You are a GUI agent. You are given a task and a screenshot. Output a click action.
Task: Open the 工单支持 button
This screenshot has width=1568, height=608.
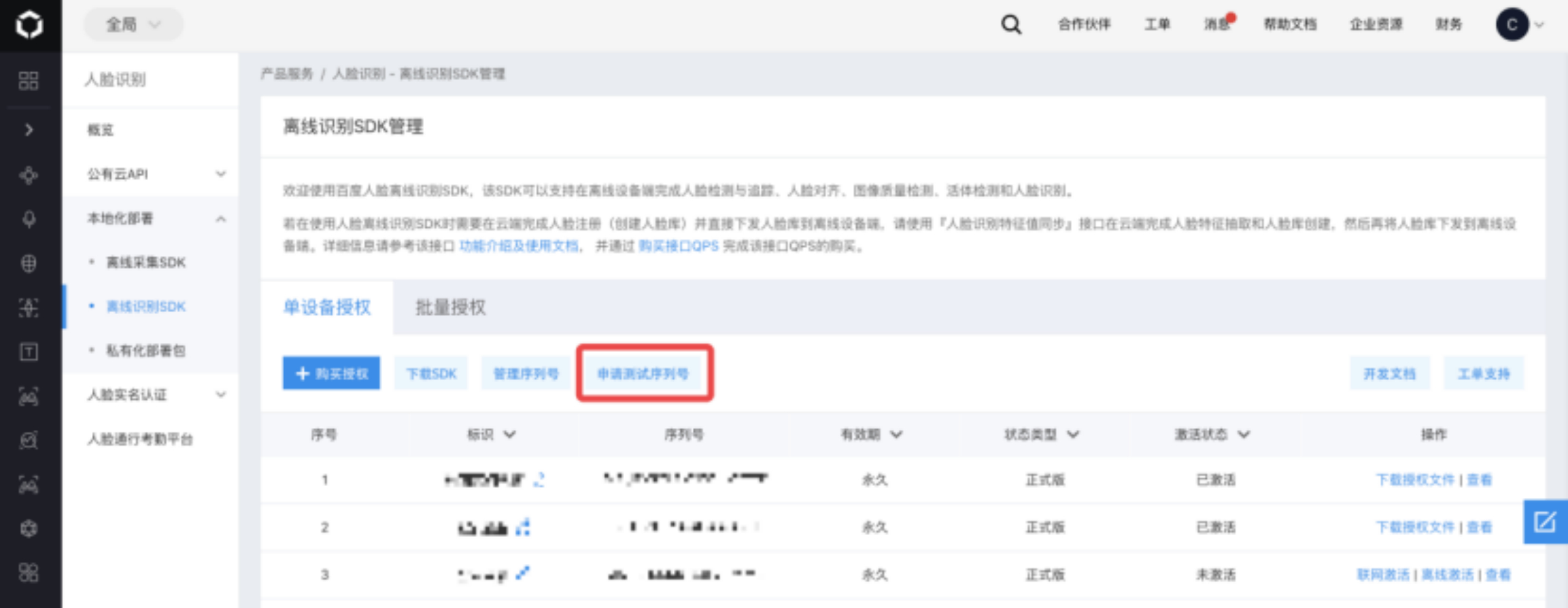click(x=1483, y=373)
